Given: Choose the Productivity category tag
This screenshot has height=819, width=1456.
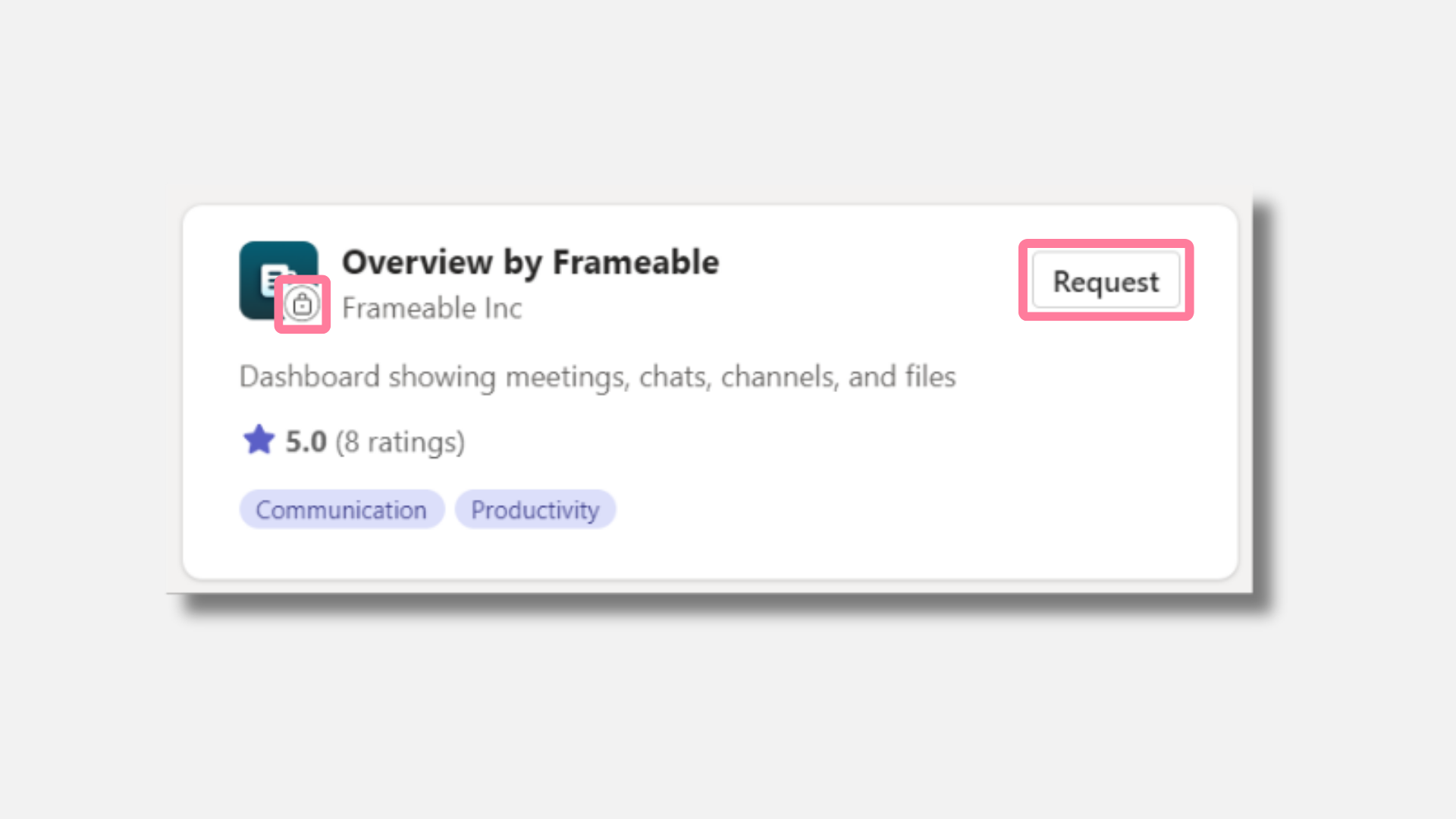Looking at the screenshot, I should click(x=535, y=510).
